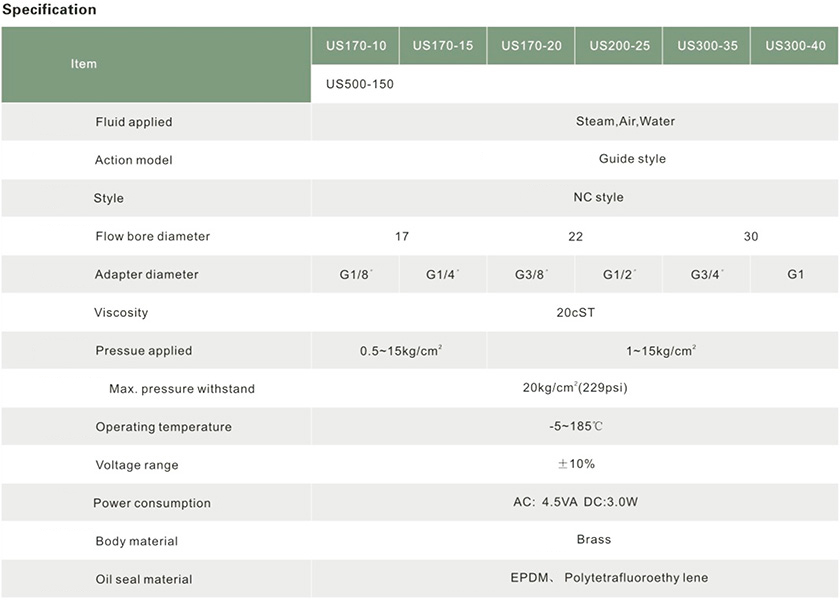The image size is (840, 601).
Task: Click the US500-150 model label
Action: tap(360, 84)
